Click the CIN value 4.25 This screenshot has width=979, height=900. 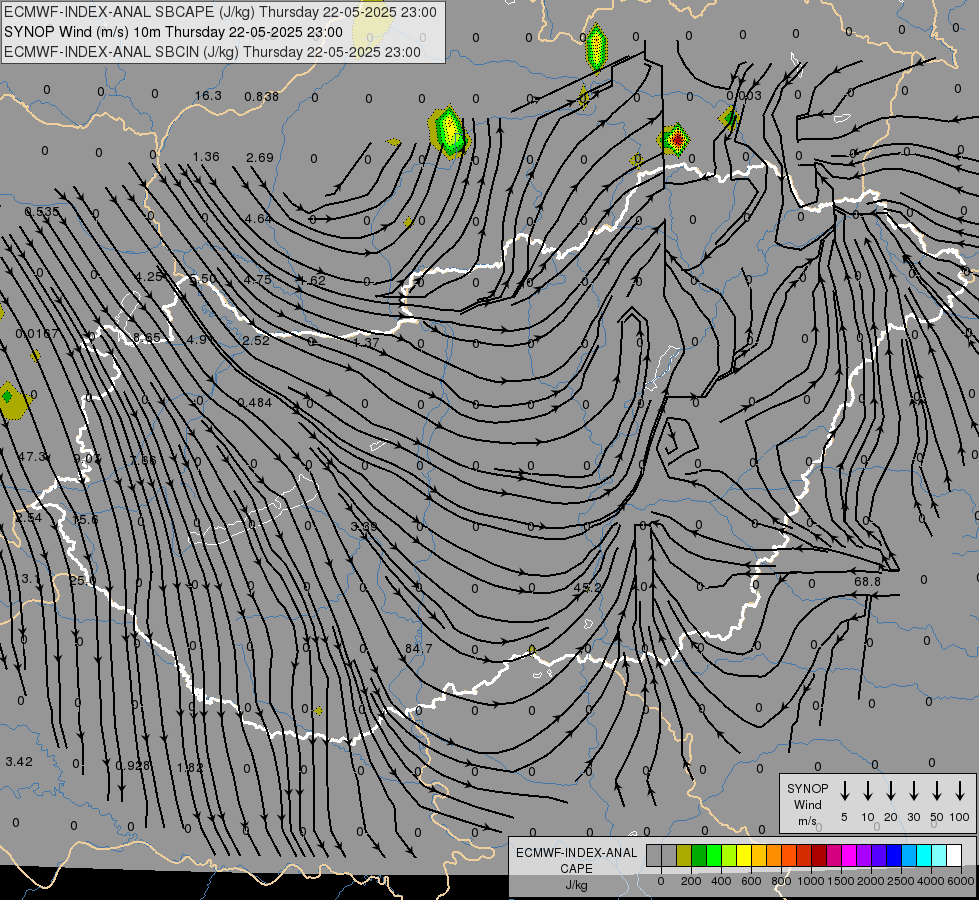[149, 277]
